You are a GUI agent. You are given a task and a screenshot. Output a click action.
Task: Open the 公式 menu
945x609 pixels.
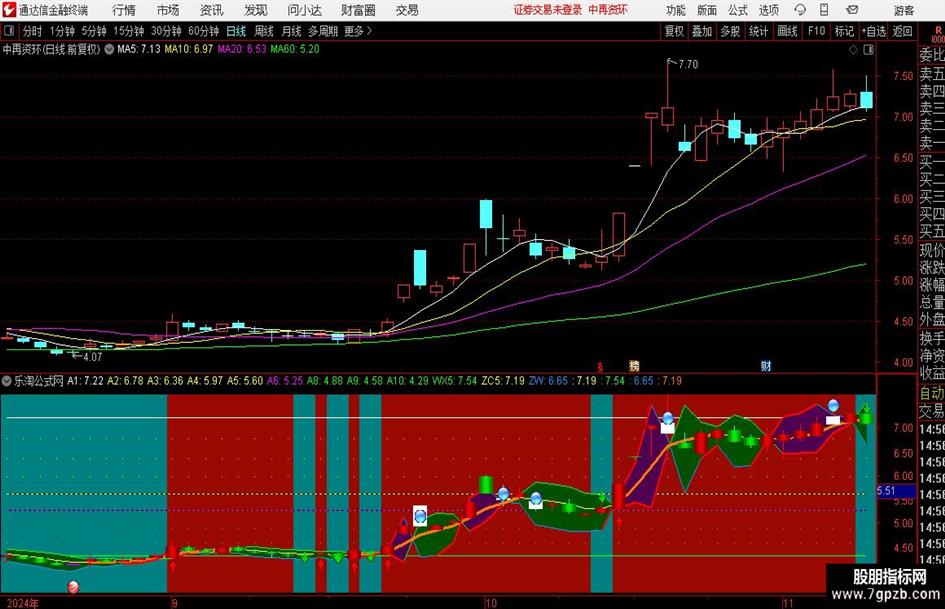[x=738, y=10]
